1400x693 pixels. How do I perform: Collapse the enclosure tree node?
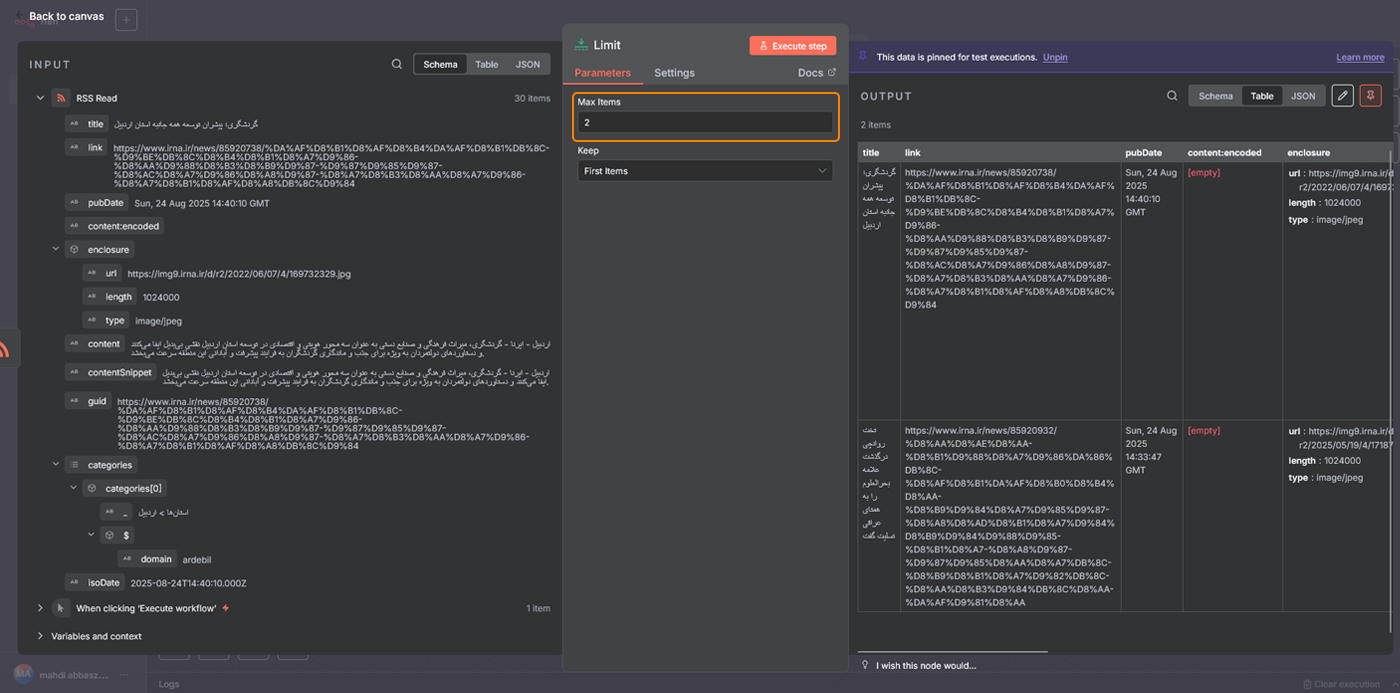[56, 249]
